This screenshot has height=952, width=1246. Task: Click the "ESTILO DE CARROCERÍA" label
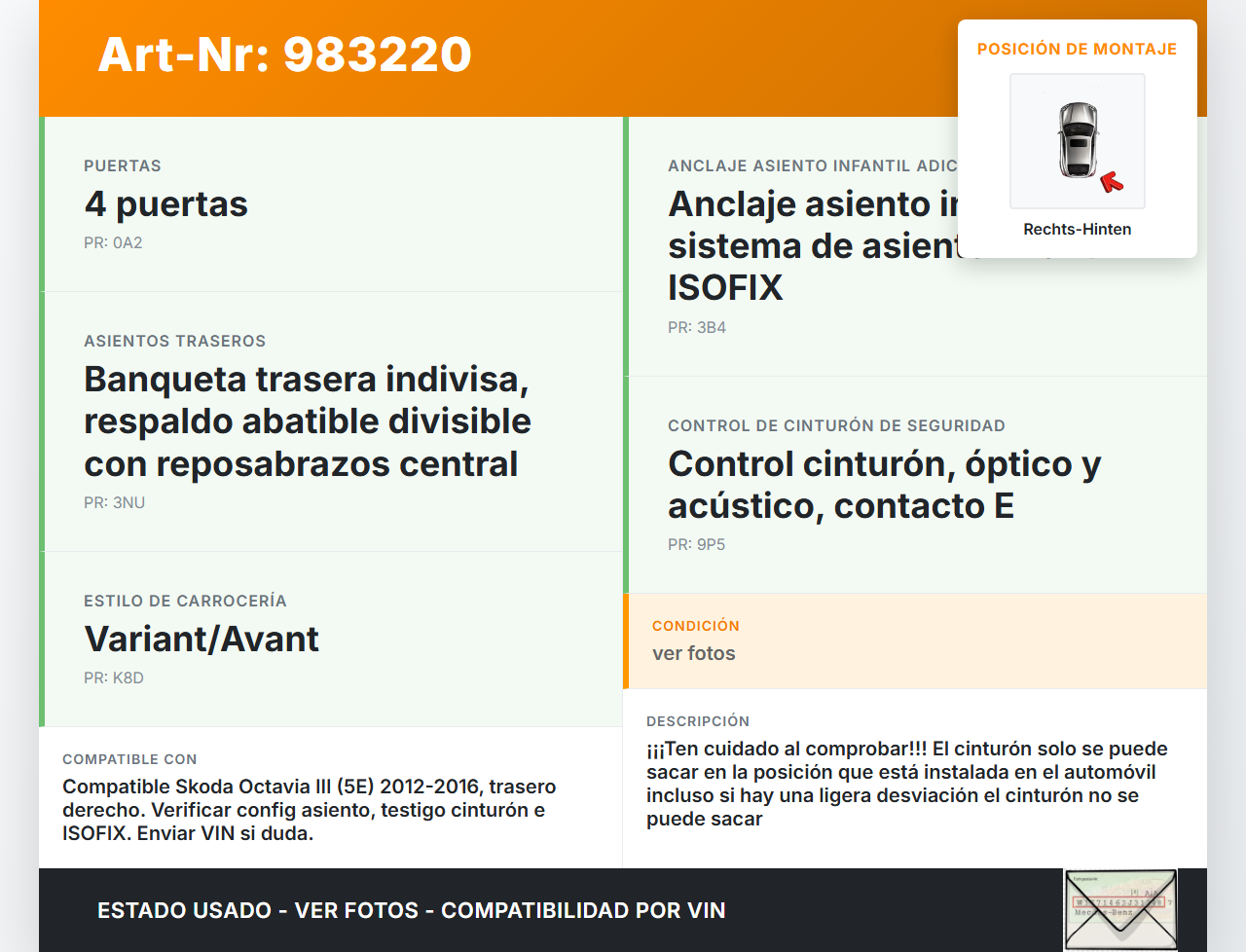pos(185,602)
